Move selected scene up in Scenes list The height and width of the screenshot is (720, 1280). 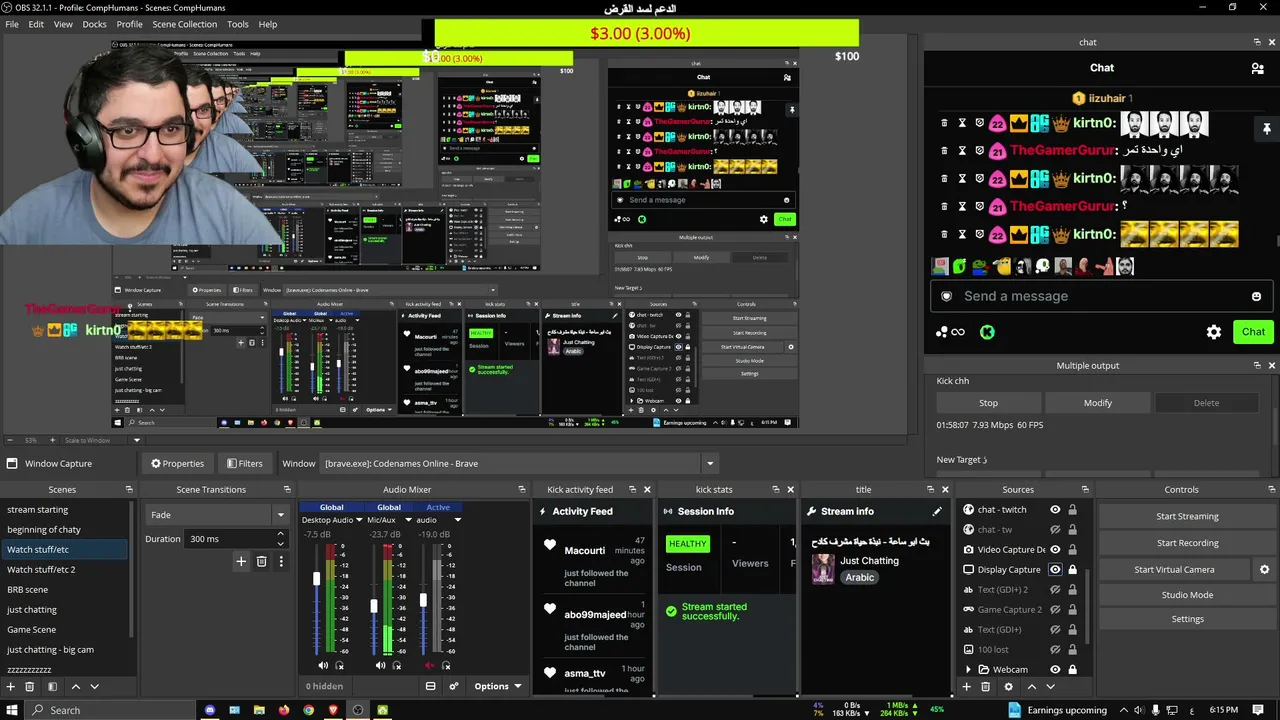click(76, 687)
